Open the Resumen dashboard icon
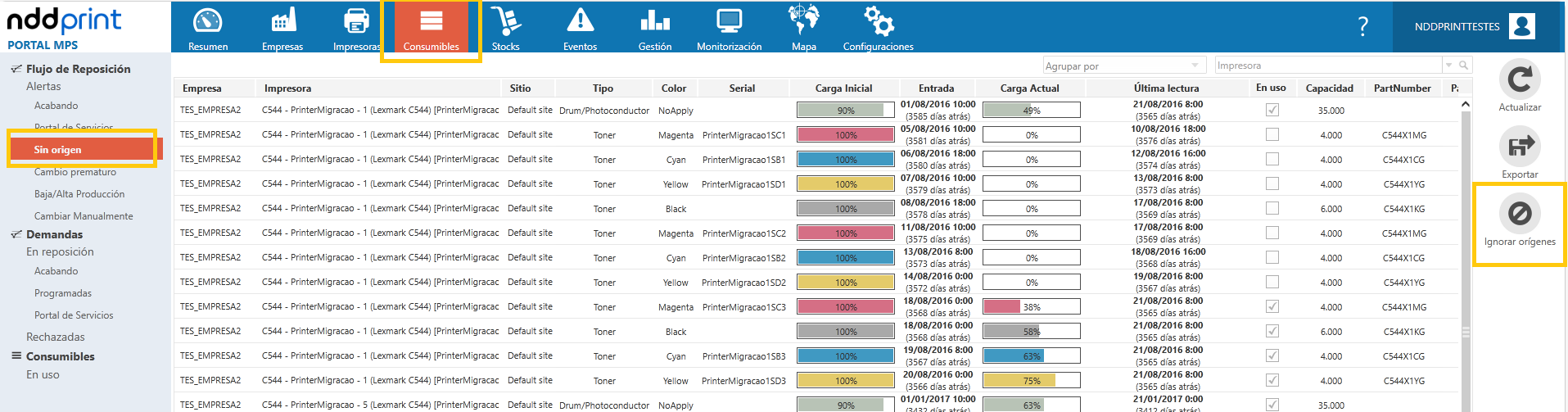Screen dimensions: 1568x412 coord(208,21)
